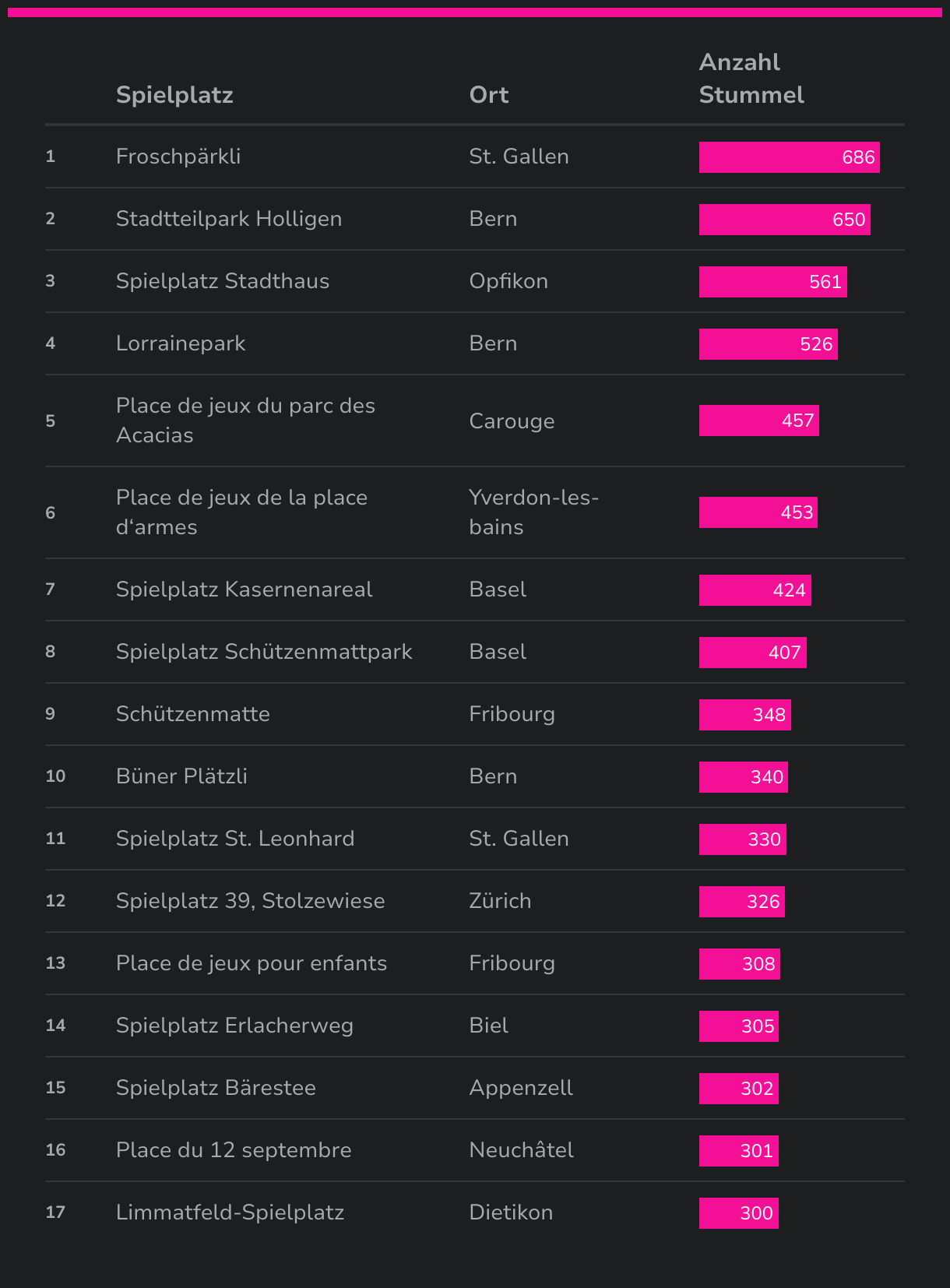This screenshot has width=950, height=1288.
Task: Click the bar with value 424
Action: pyautogui.click(x=754, y=590)
